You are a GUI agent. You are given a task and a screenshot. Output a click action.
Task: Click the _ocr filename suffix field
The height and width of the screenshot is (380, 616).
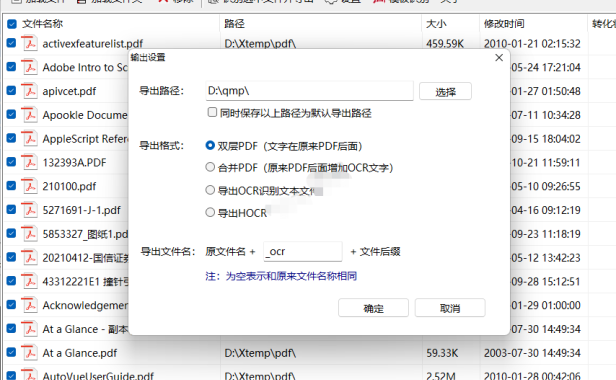pos(302,251)
